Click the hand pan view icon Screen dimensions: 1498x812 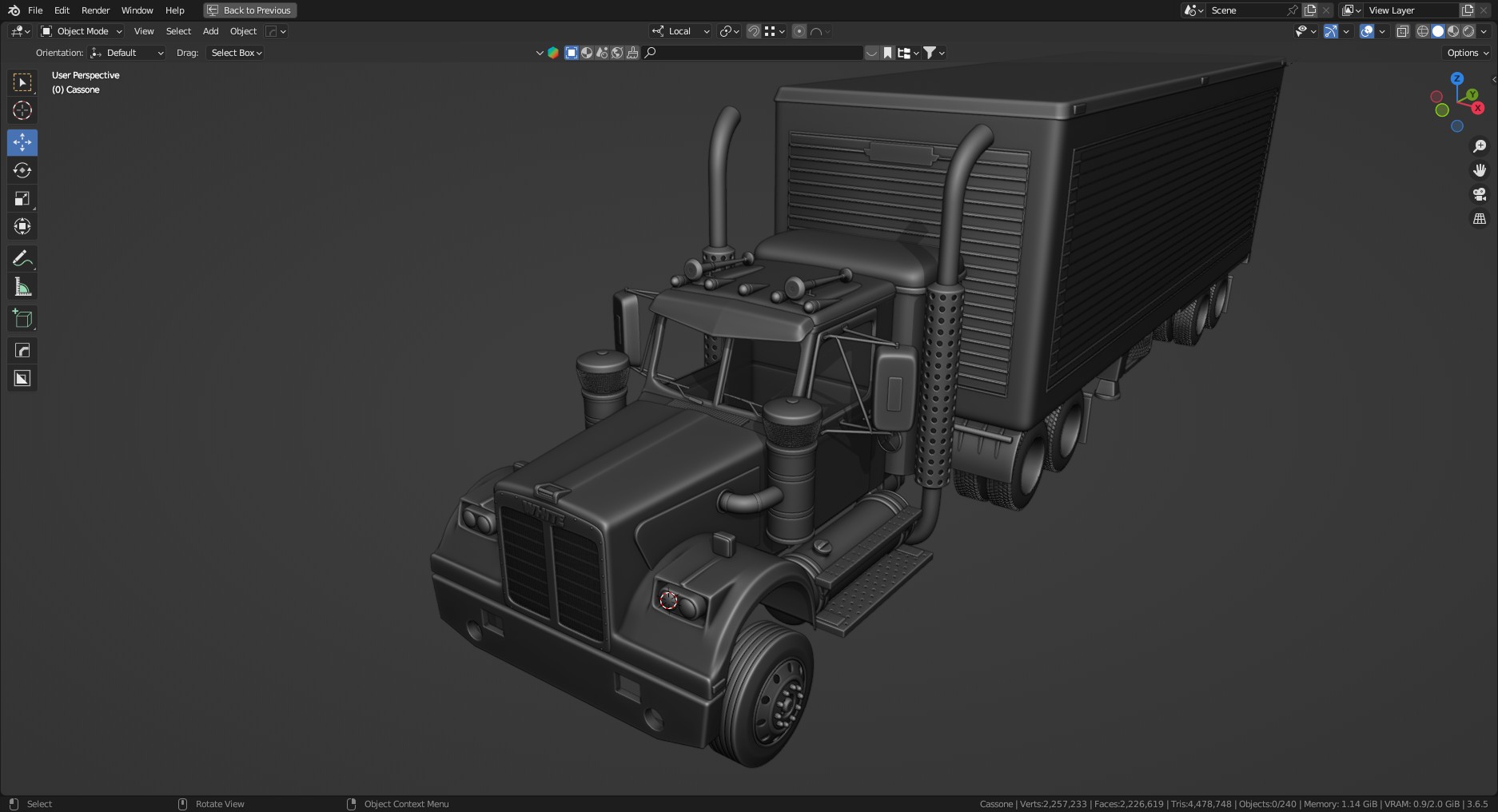tap(1480, 170)
